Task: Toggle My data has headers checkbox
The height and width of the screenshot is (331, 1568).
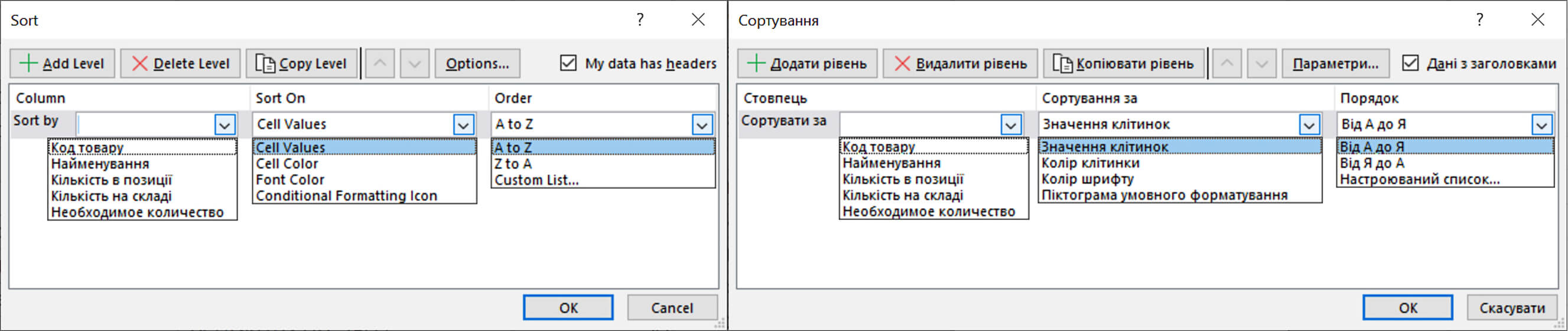Action: pyautogui.click(x=568, y=63)
